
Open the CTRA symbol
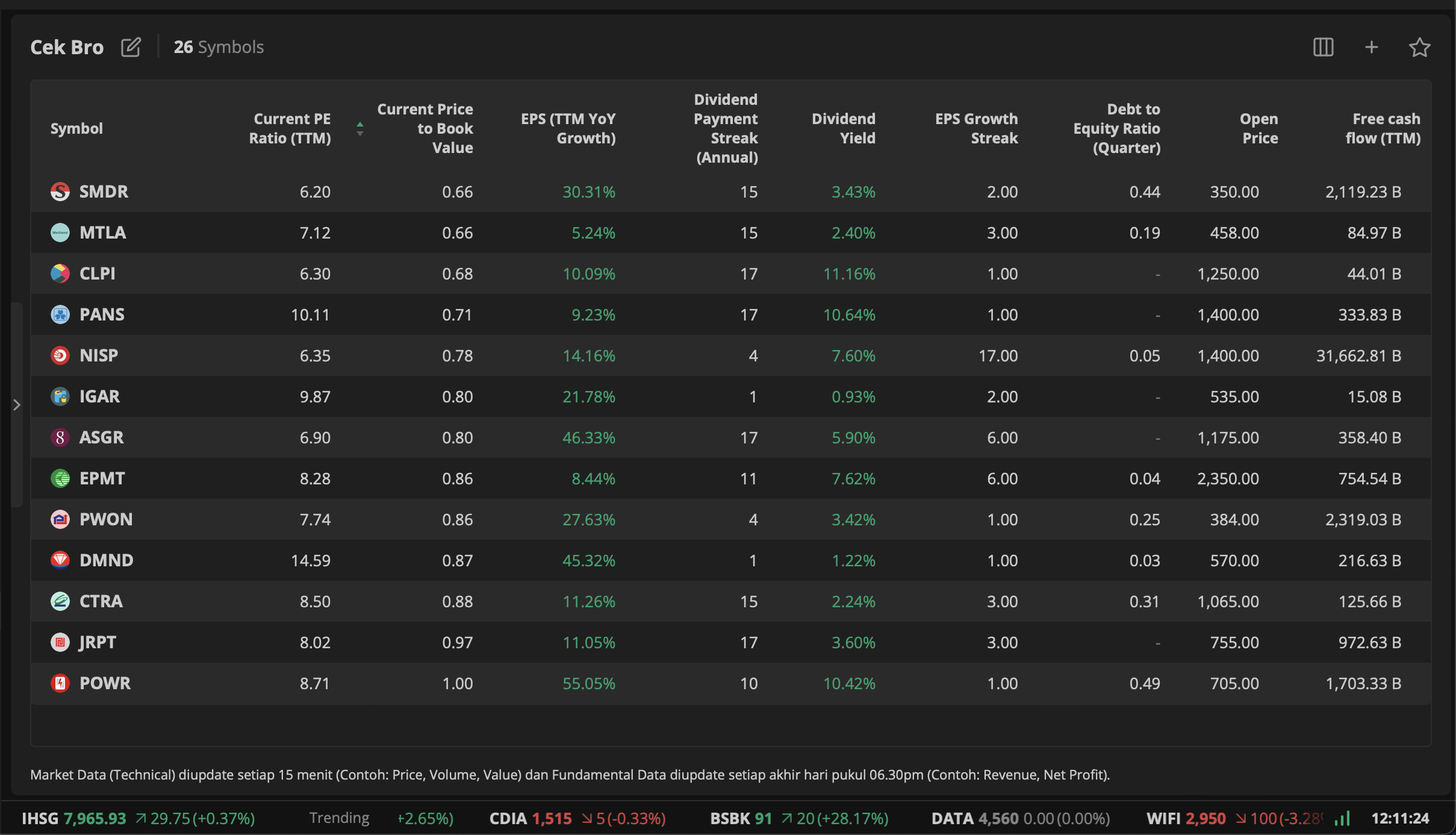click(x=101, y=601)
